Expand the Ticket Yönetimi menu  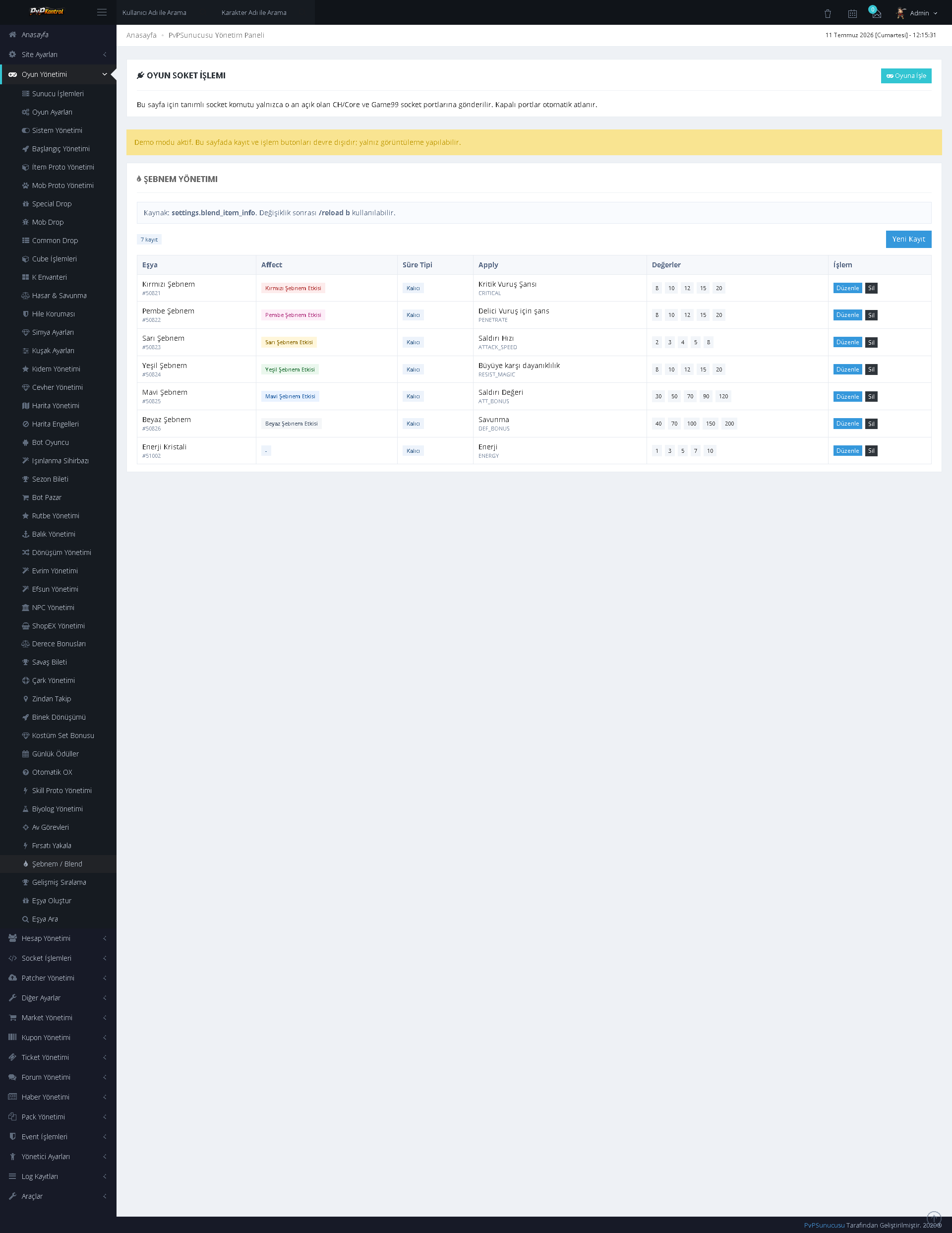point(58,1057)
